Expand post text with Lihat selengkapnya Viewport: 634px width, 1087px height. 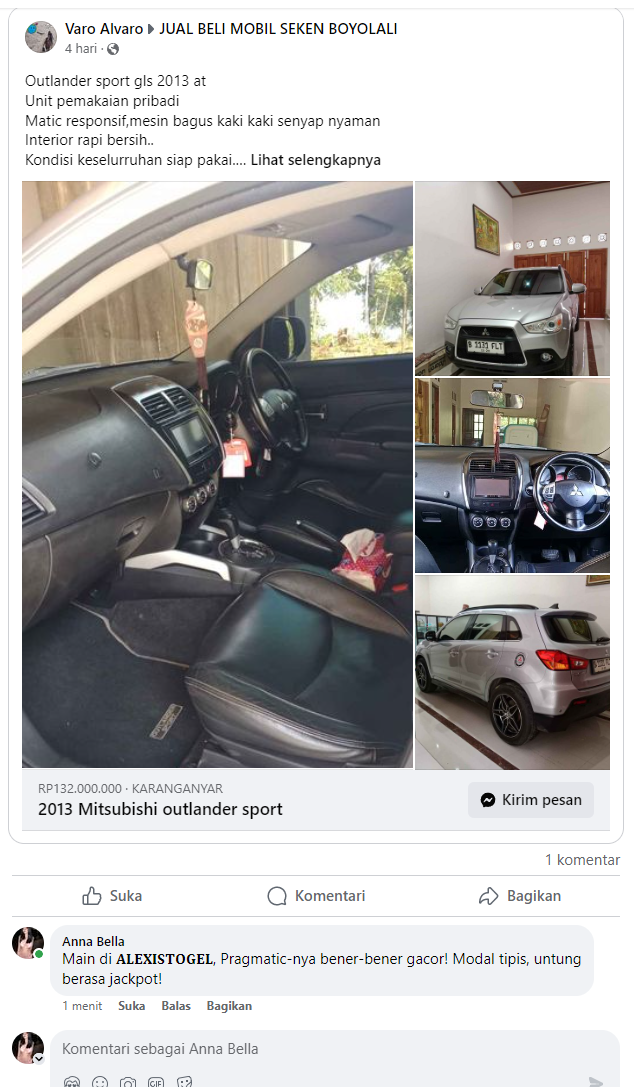tap(315, 160)
